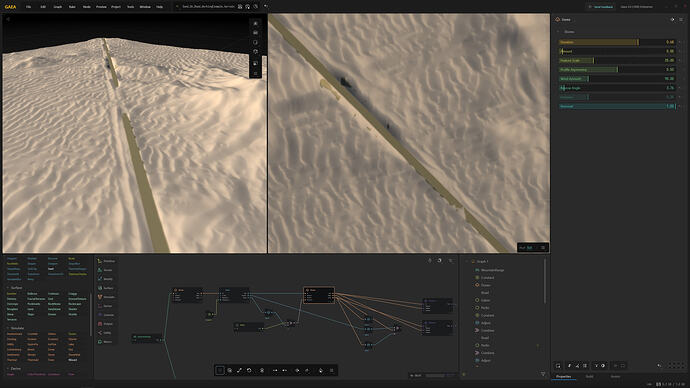The image size is (690, 388).
Task: Collapse the Simulate section in node list
Action: (x=7, y=328)
